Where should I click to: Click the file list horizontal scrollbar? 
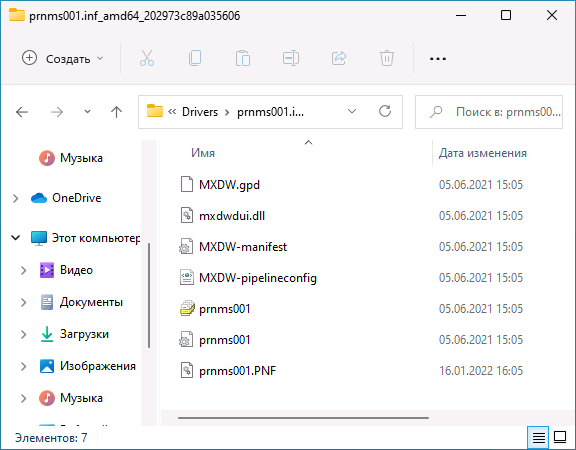pyautogui.click(x=303, y=418)
